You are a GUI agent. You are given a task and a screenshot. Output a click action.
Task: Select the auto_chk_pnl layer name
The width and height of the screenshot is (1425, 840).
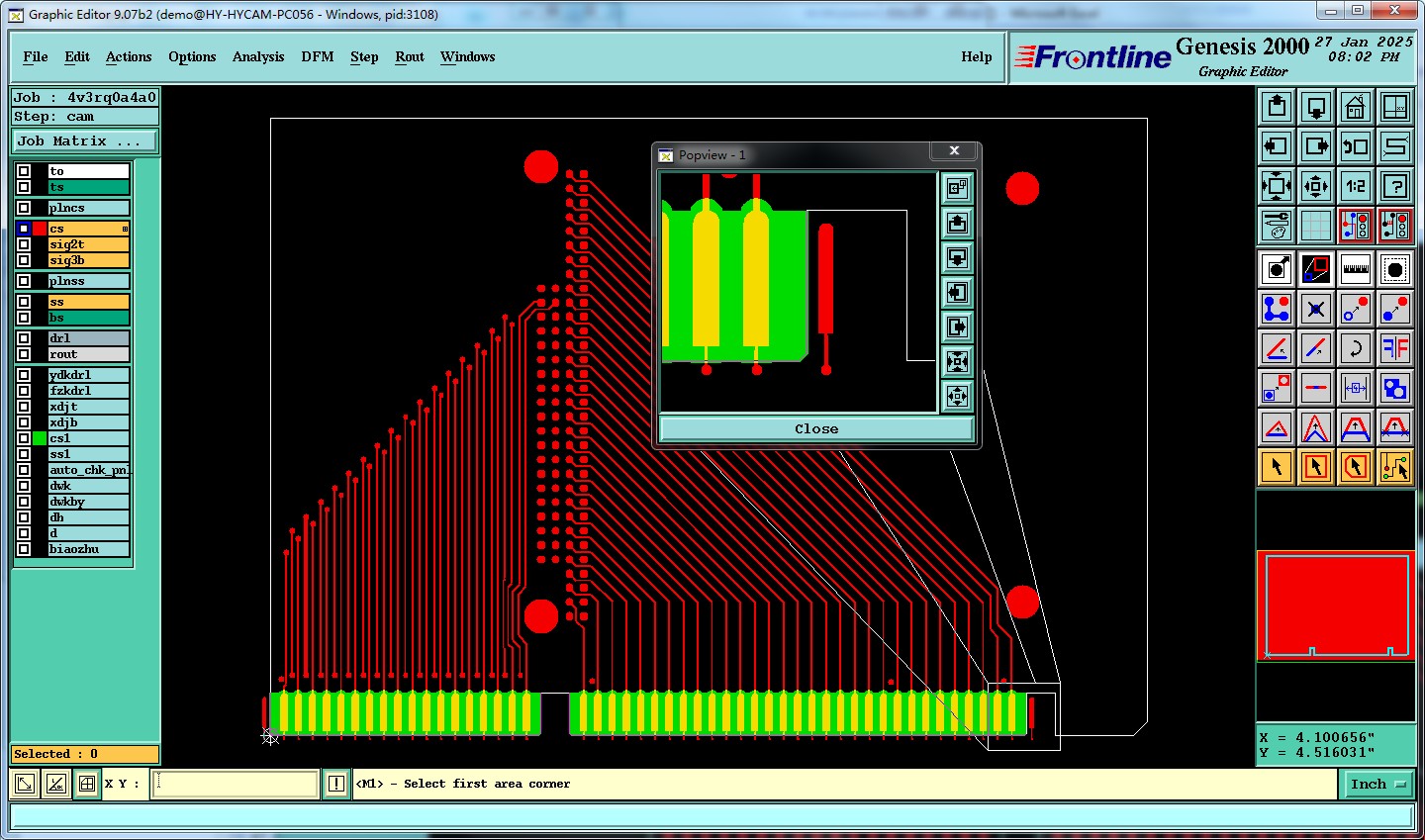(x=89, y=470)
